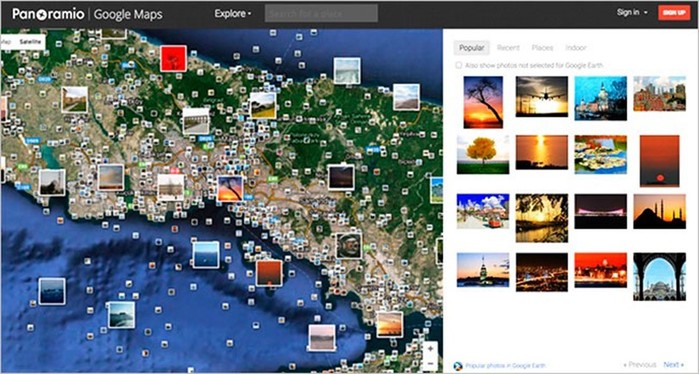Screen dimensions: 699x374
Task: Enable showing photos not selected for Google Earth
Action: tap(458, 66)
